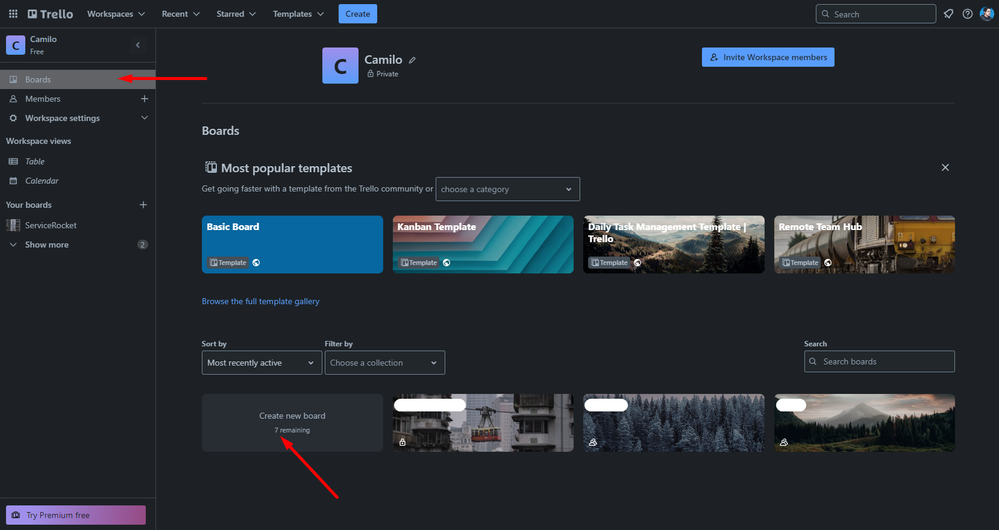Click Create new board tile
This screenshot has height=530, width=999.
[292, 422]
